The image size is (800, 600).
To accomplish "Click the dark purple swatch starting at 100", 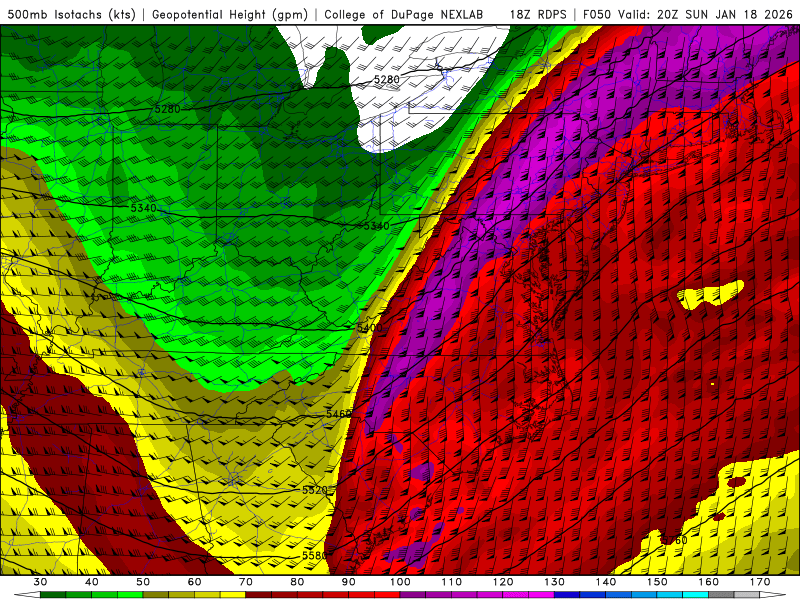I will (413, 595).
